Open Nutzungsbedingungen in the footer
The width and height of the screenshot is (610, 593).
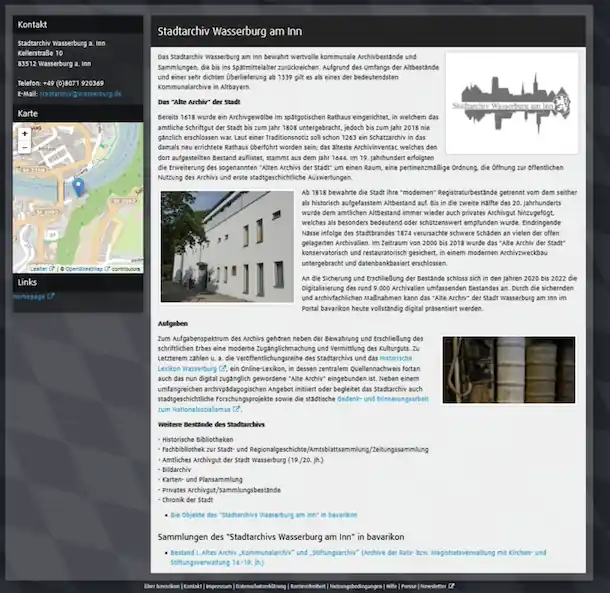356,586
